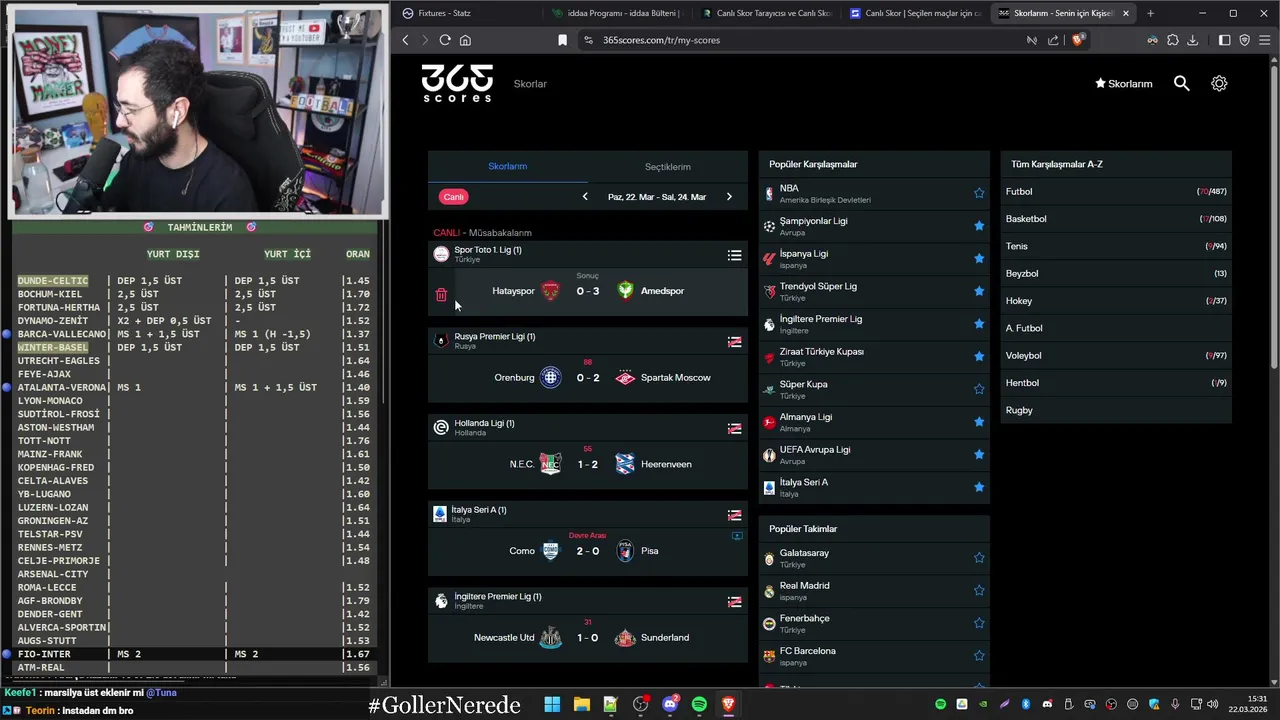This screenshot has width=1280, height=720.
Task: Toggle favorite star for Ziraat Türkiye Kupası
Action: coord(979,356)
